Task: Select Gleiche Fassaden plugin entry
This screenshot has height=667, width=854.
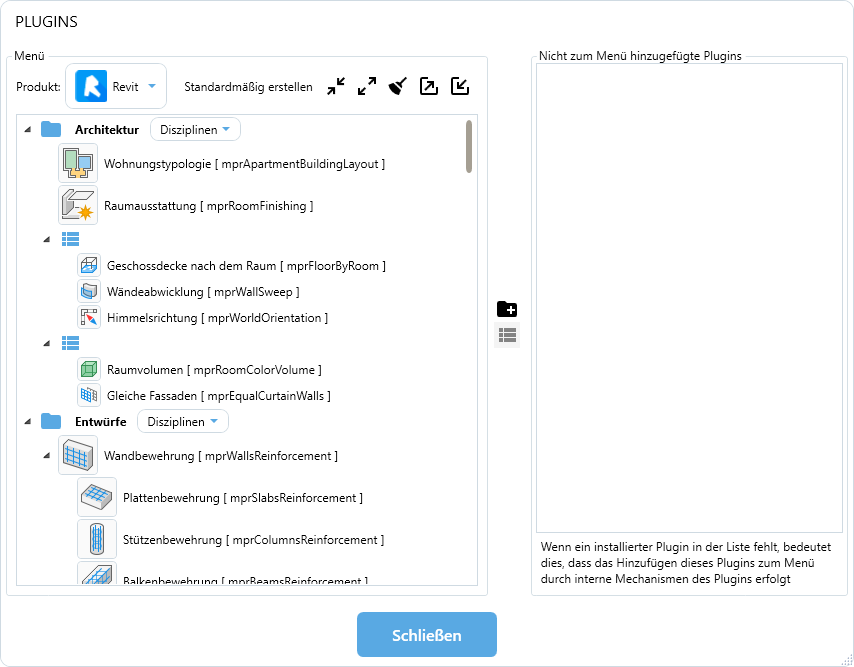Action: pos(218,396)
